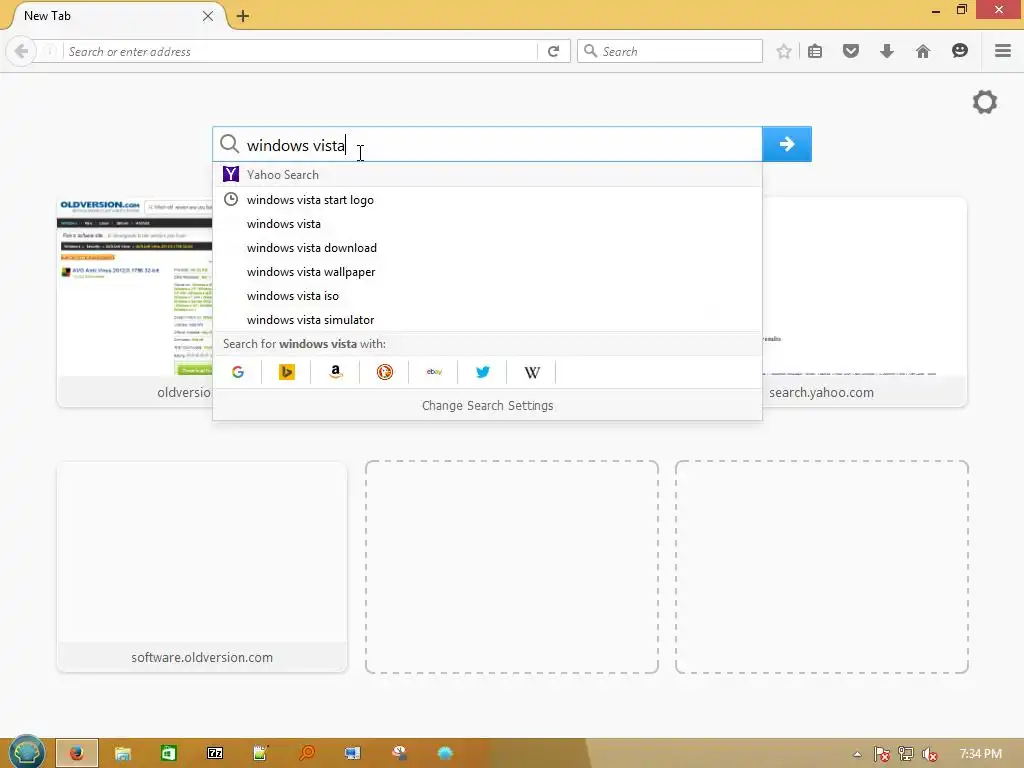Select 'windows vista' suggestion in dropdown
The height and width of the screenshot is (768, 1024).
(x=487, y=224)
